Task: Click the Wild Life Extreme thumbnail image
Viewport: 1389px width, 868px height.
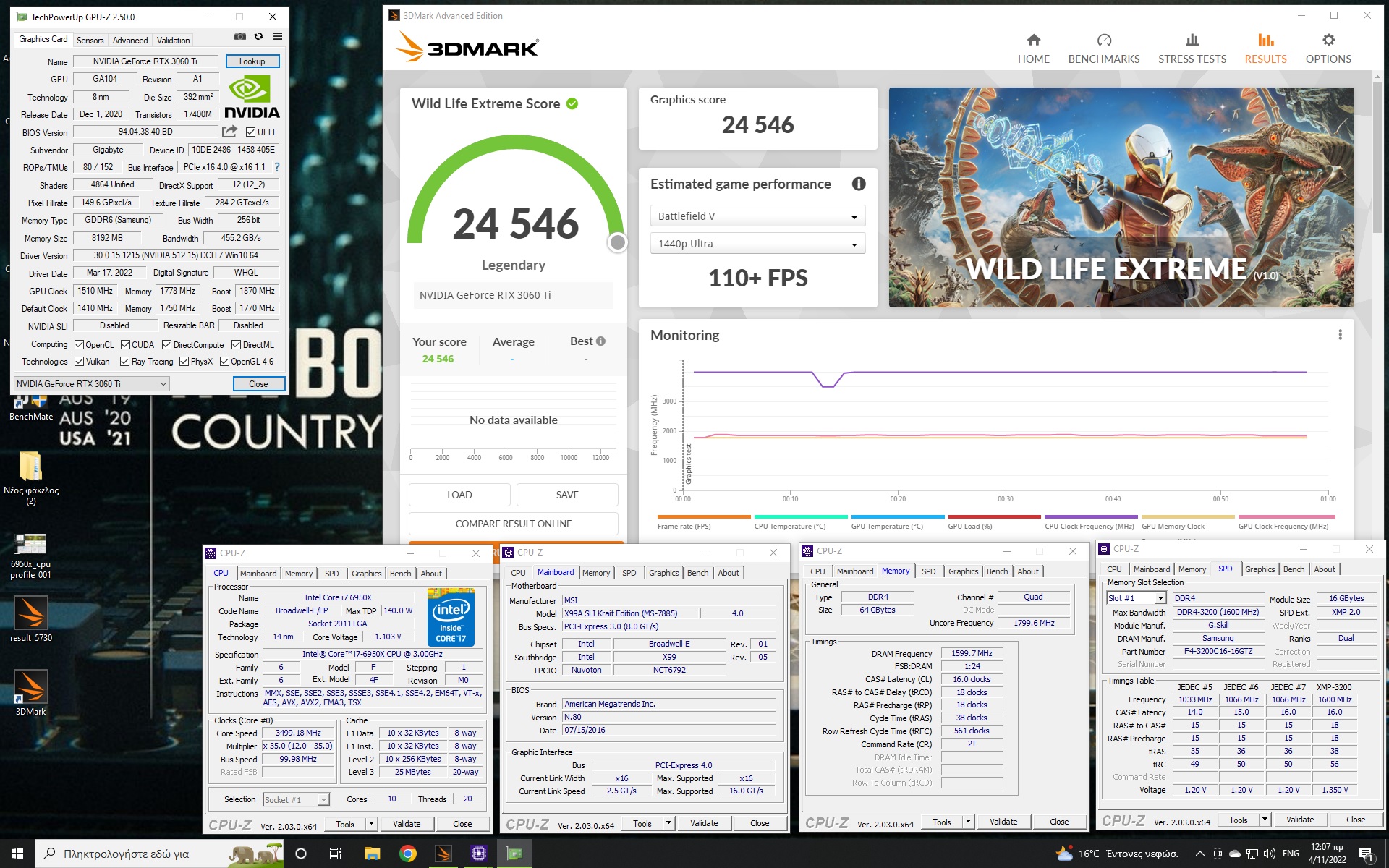Action: [1121, 197]
